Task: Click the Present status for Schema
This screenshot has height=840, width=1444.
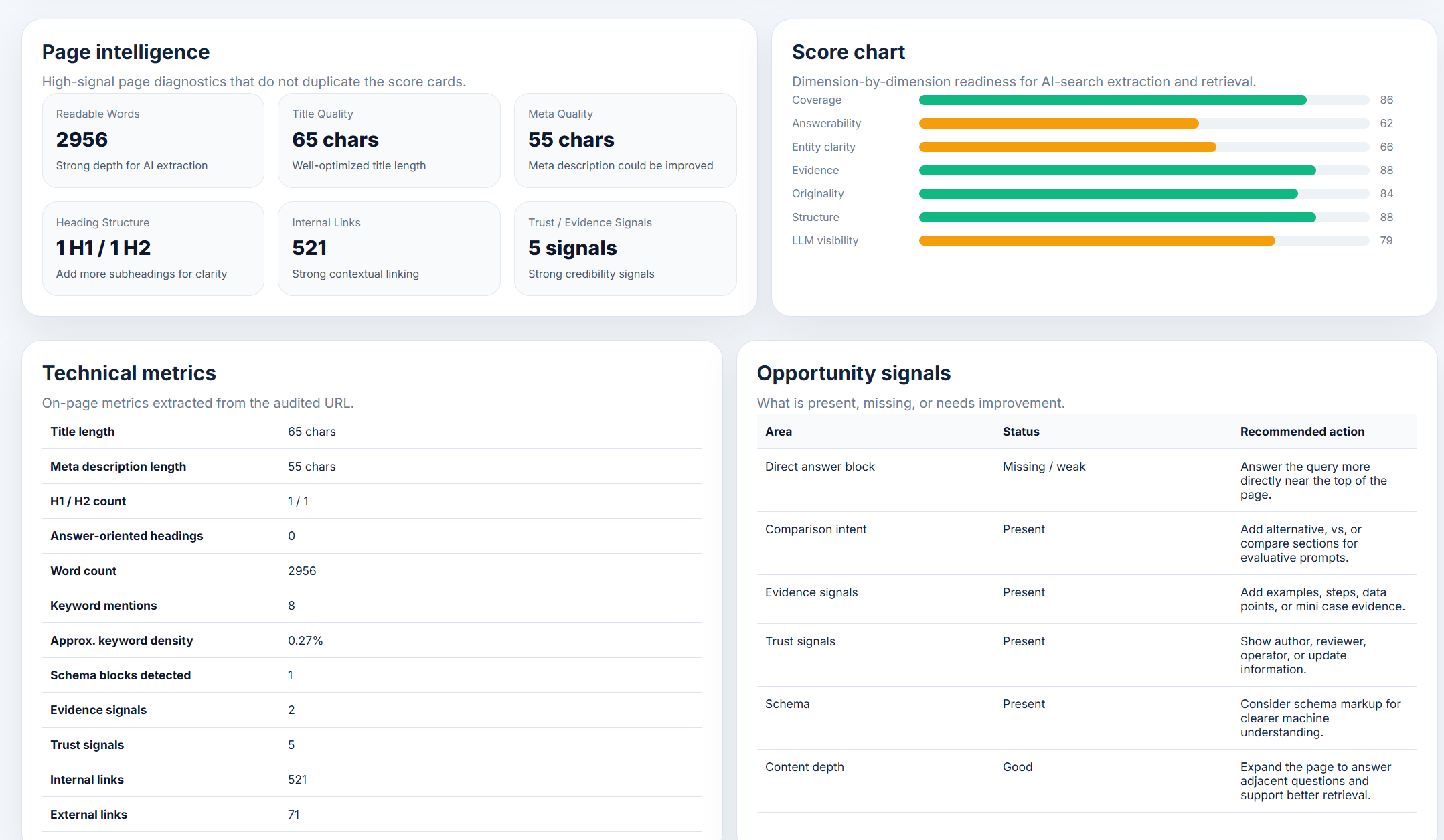Action: point(1024,704)
